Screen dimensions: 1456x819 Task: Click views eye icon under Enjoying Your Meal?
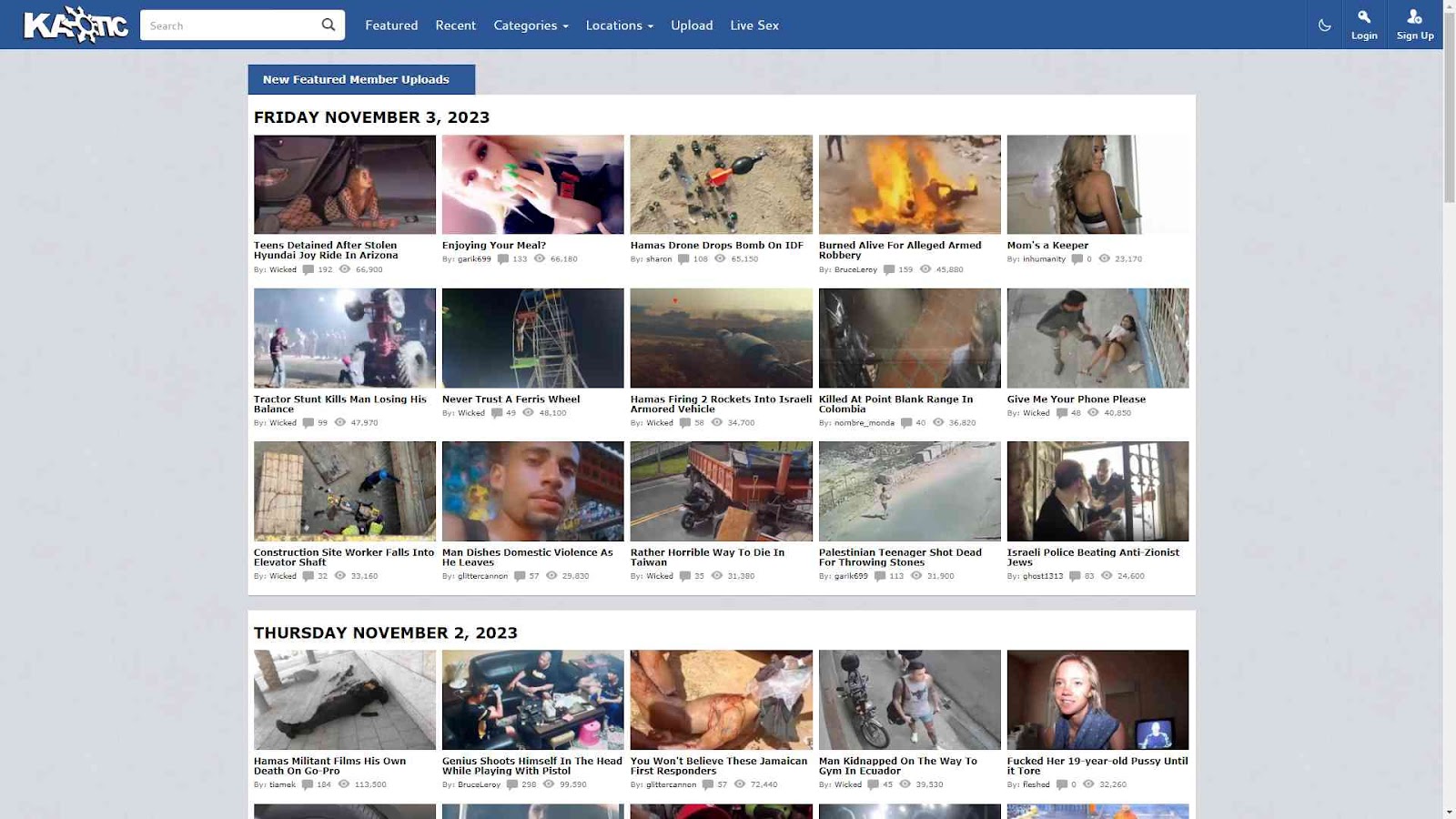pos(540,259)
